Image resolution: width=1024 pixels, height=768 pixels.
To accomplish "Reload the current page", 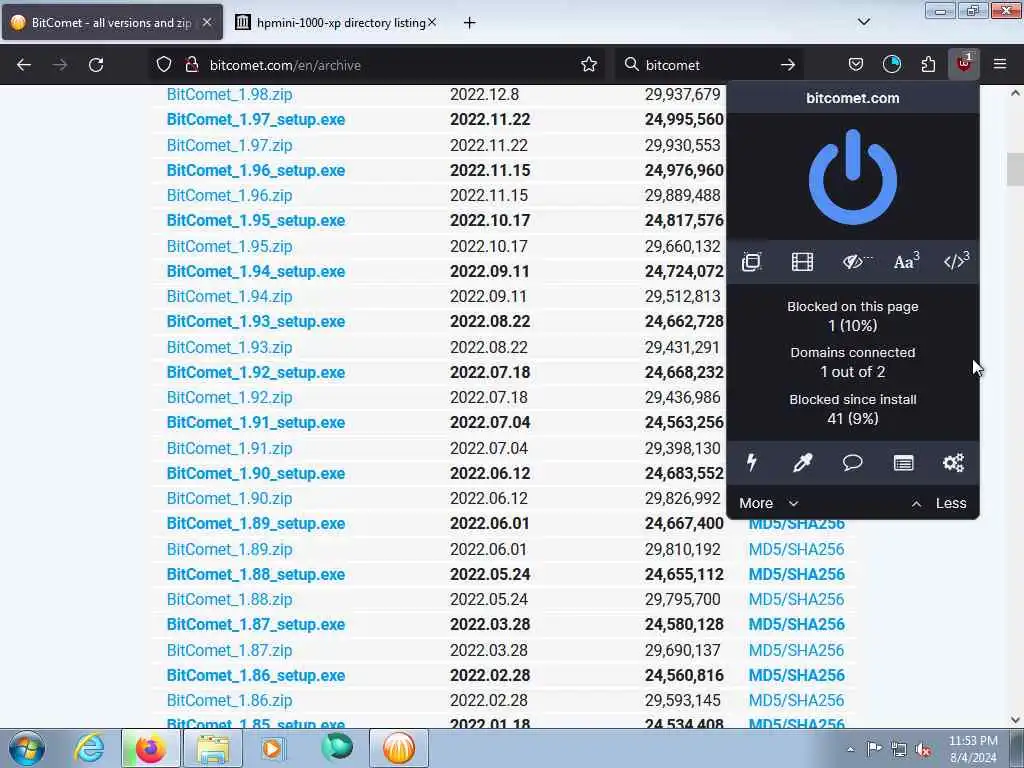I will 96,64.
